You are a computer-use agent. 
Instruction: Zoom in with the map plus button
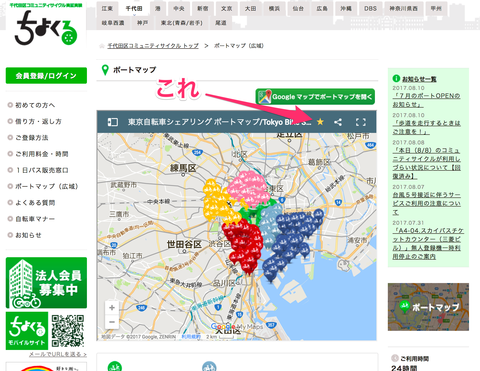[x=112, y=308]
